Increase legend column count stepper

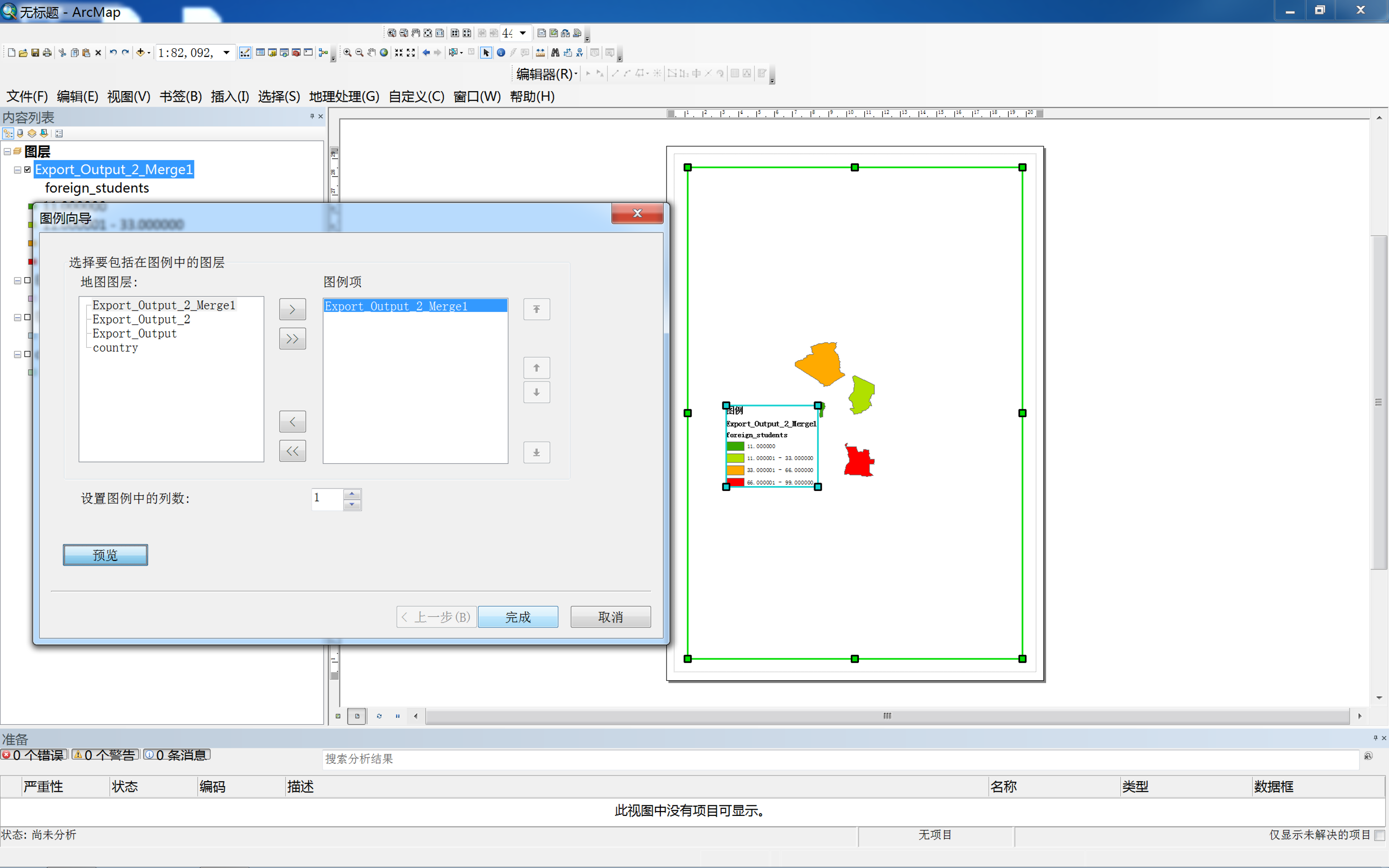click(x=352, y=494)
